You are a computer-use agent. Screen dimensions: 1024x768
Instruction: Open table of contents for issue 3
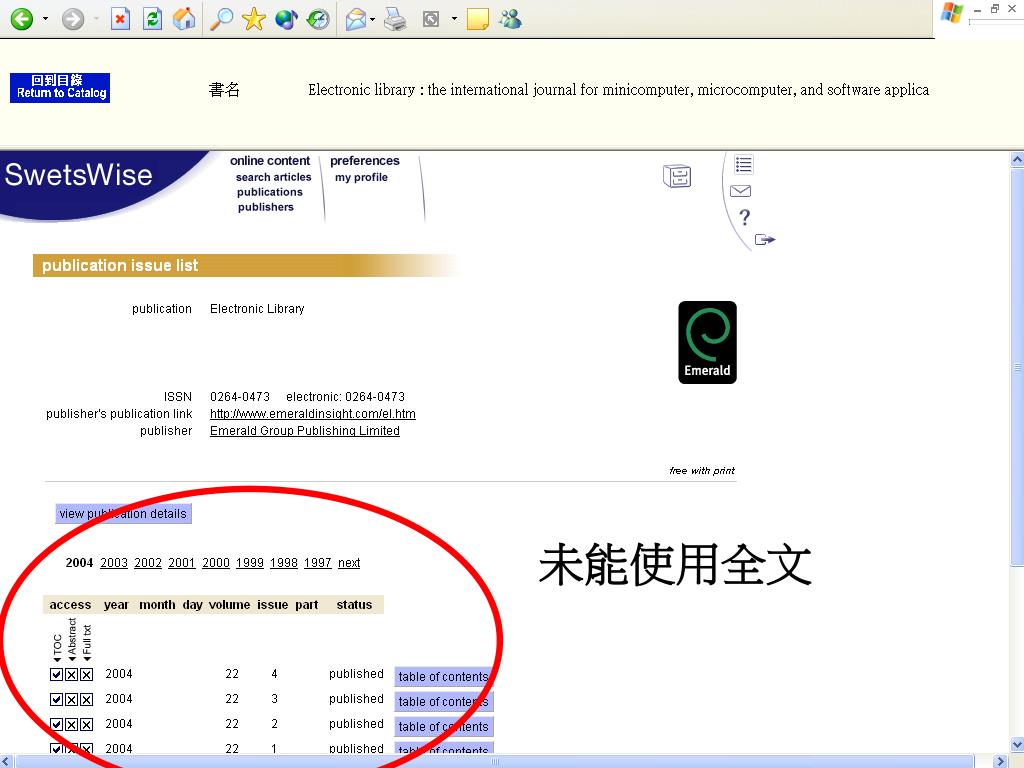tap(443, 701)
